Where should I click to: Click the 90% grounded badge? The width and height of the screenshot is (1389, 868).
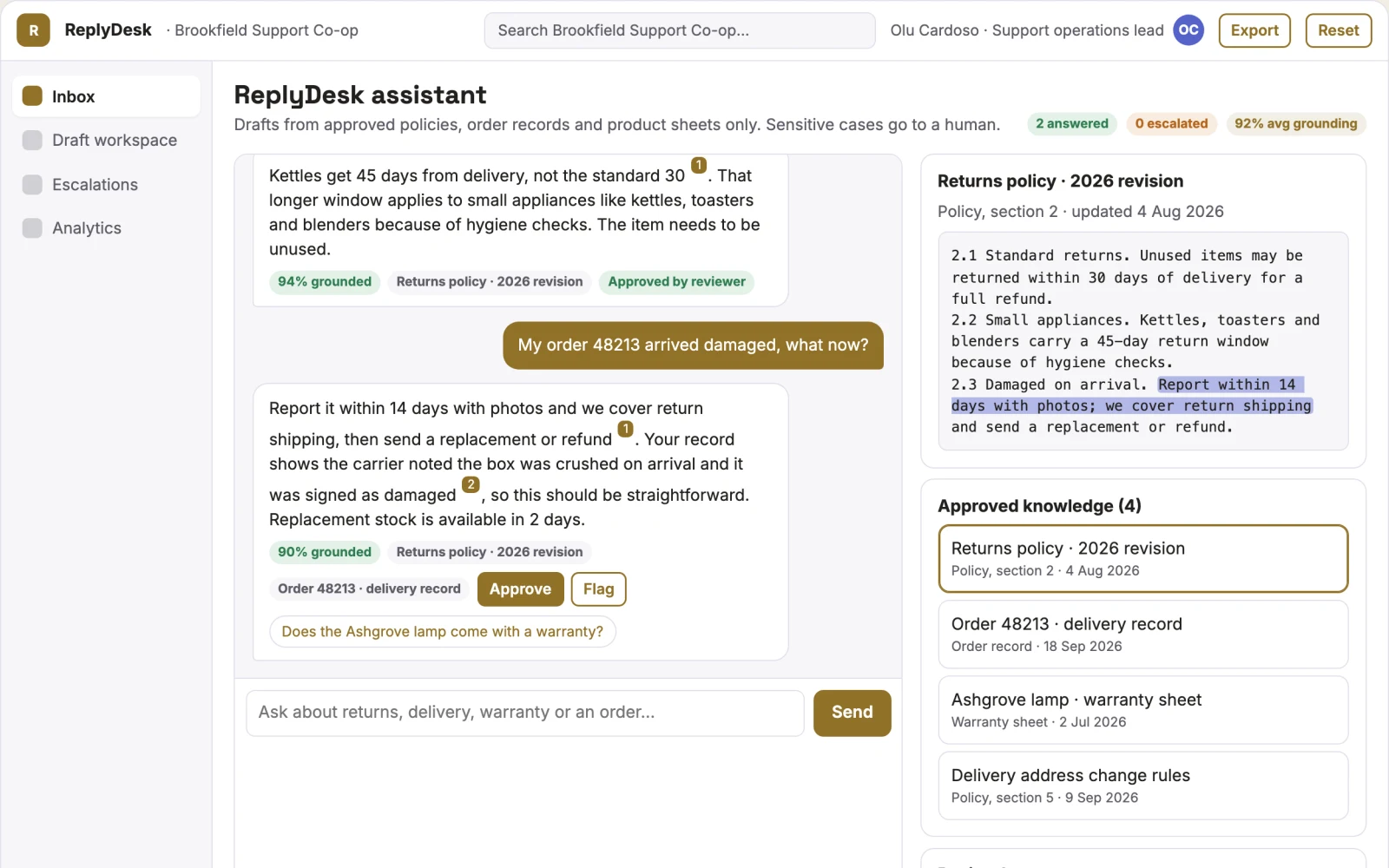[x=325, y=552]
